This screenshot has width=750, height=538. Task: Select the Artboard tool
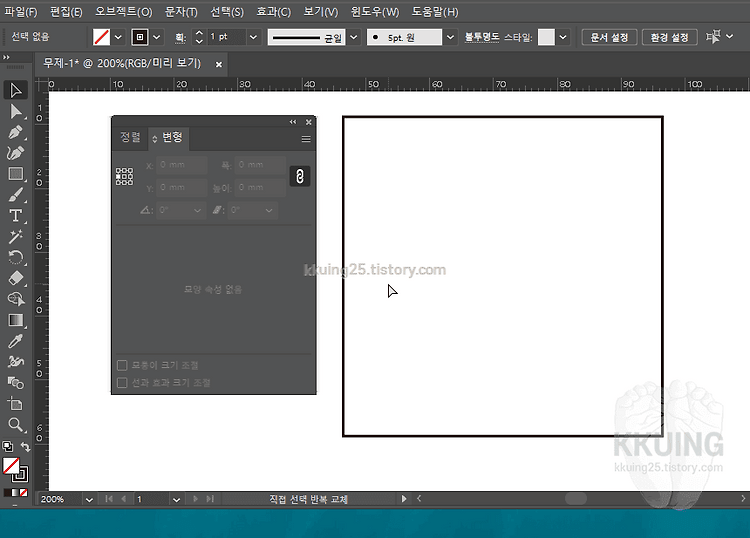15,404
